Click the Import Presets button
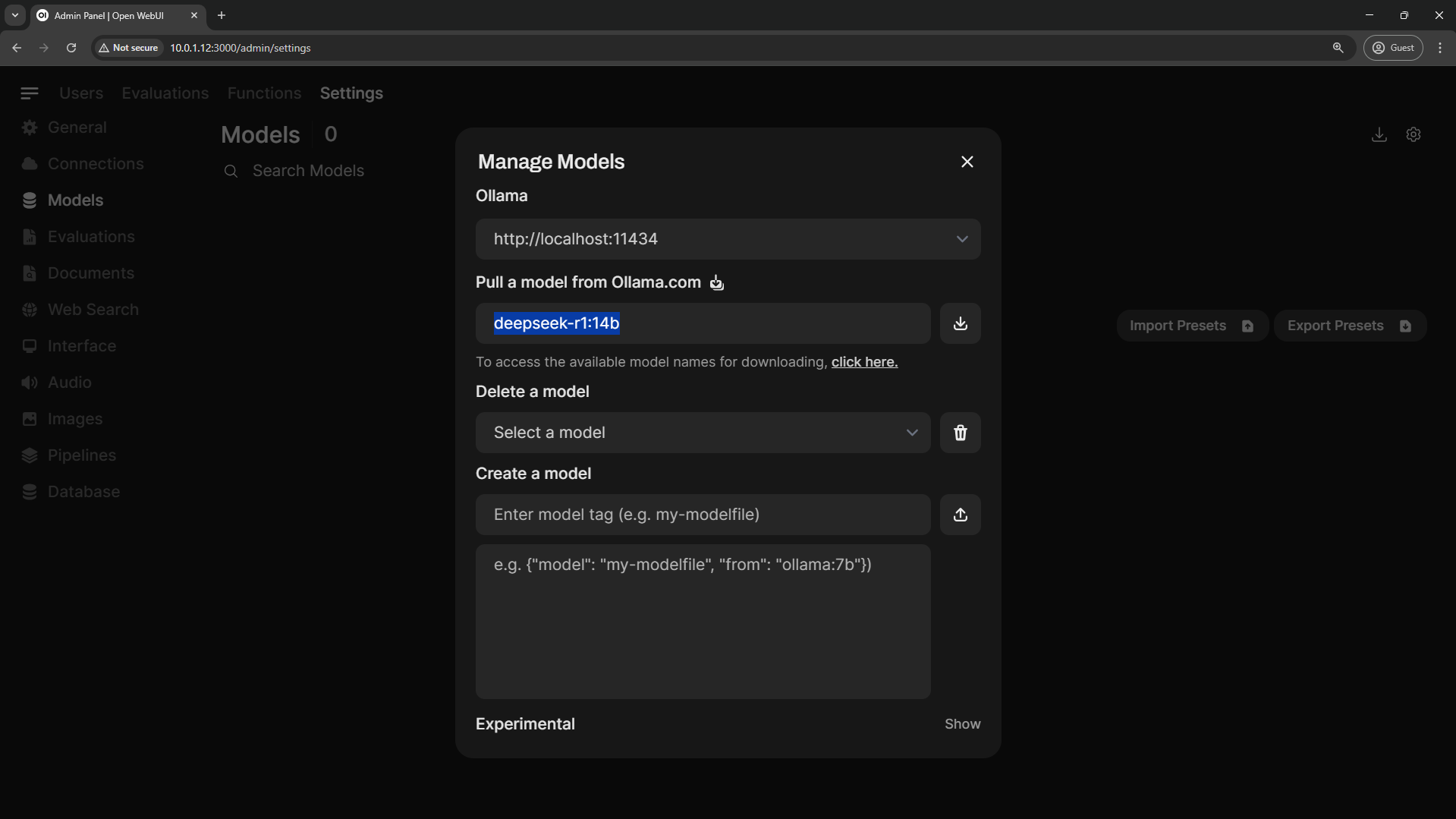The height and width of the screenshot is (819, 1456). 1191,326
